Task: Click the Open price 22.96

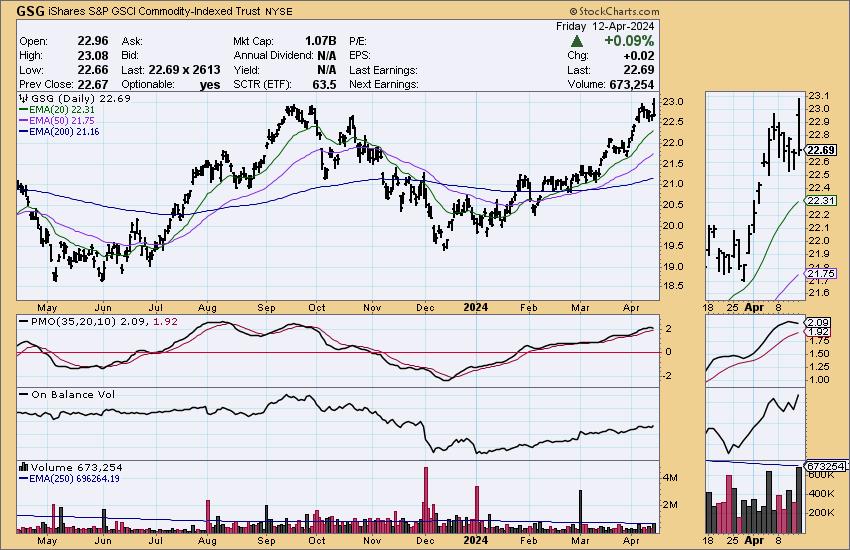Action: pos(93,41)
